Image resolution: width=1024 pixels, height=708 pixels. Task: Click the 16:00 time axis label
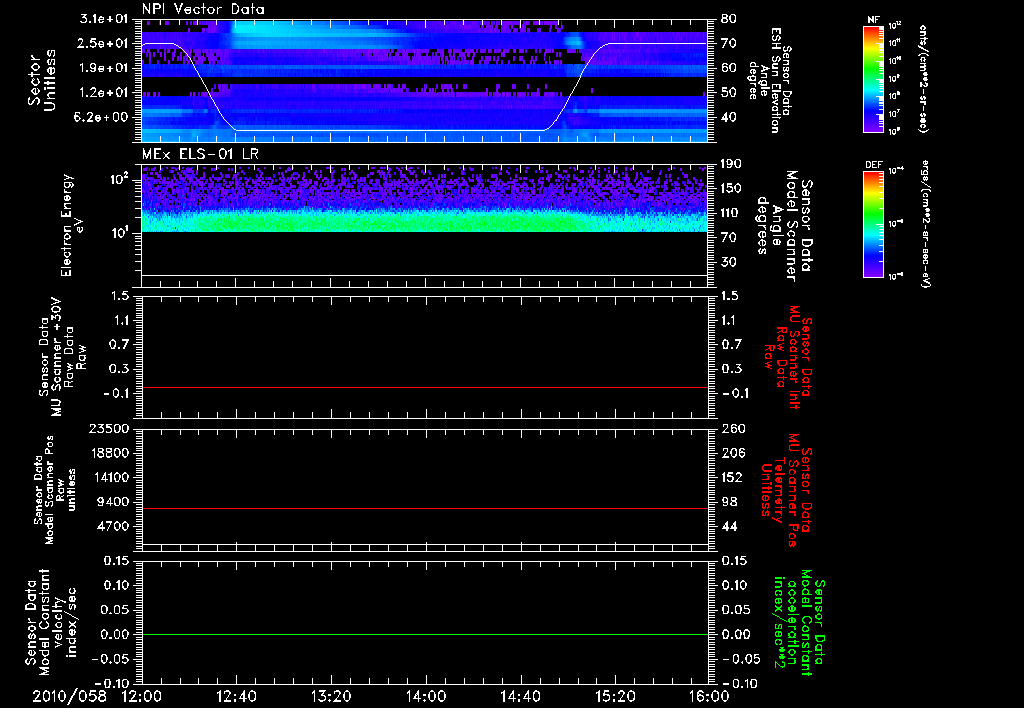click(709, 696)
